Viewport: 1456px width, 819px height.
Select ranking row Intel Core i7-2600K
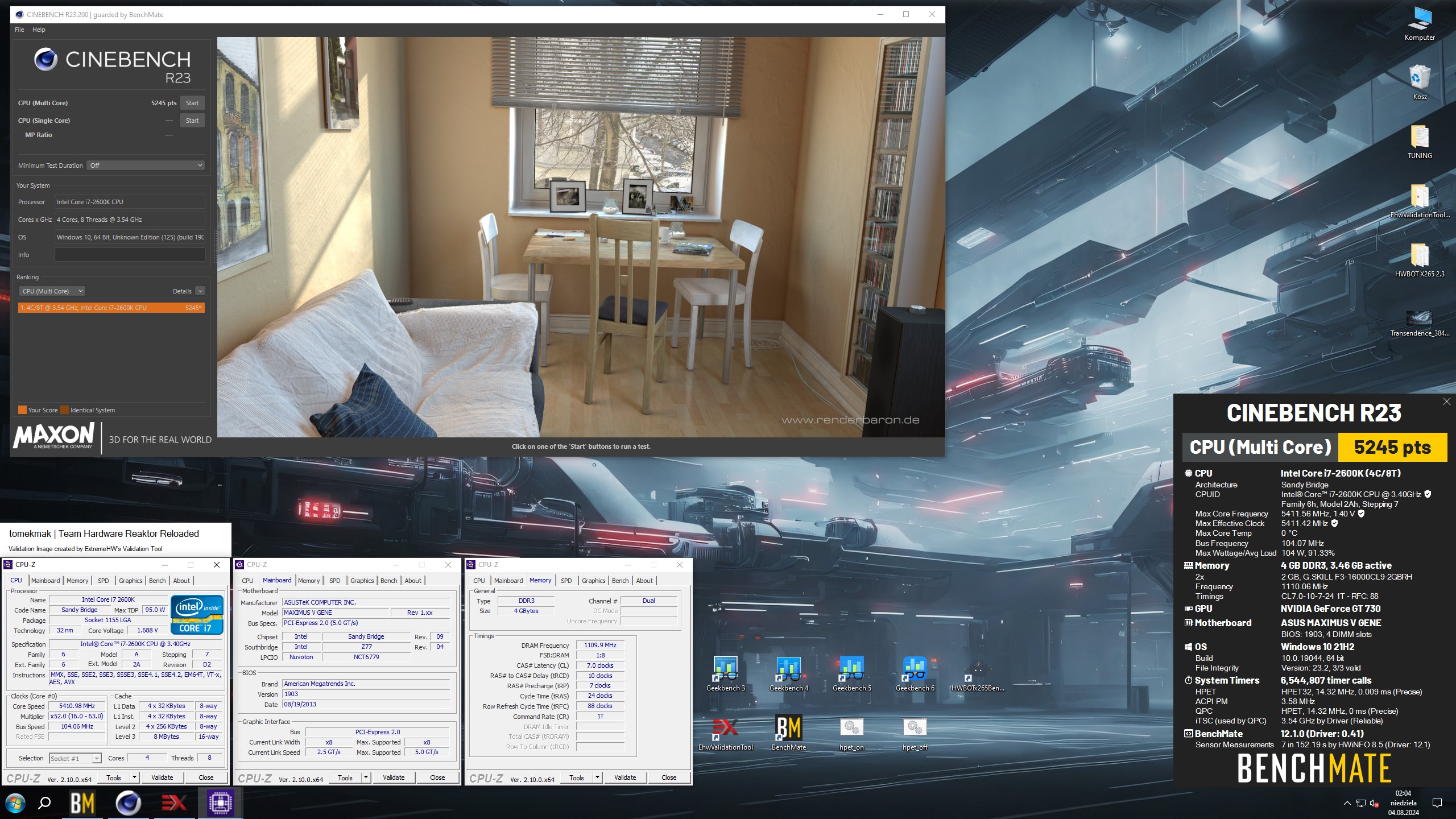pyautogui.click(x=111, y=308)
